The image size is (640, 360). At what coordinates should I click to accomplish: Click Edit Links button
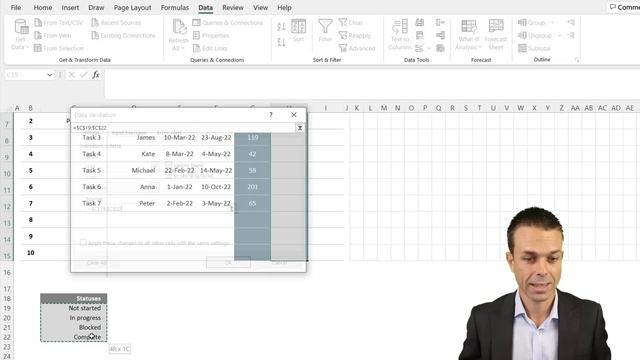pos(210,48)
